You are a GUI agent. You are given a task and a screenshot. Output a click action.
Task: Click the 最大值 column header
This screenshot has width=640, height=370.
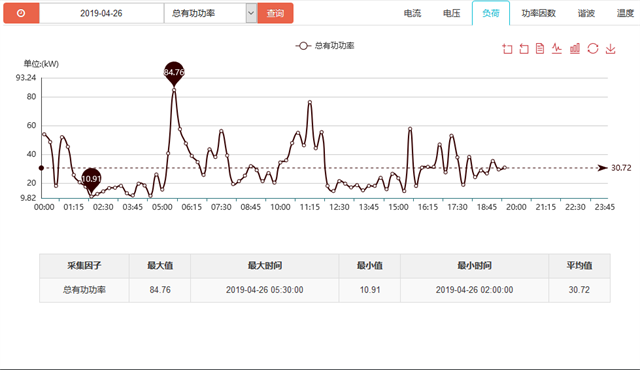coord(160,266)
